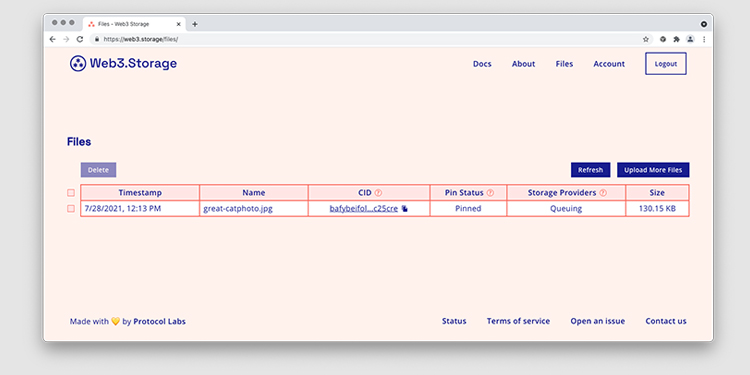Copy the CID with the copy icon
This screenshot has height=375, width=750.
(405, 209)
